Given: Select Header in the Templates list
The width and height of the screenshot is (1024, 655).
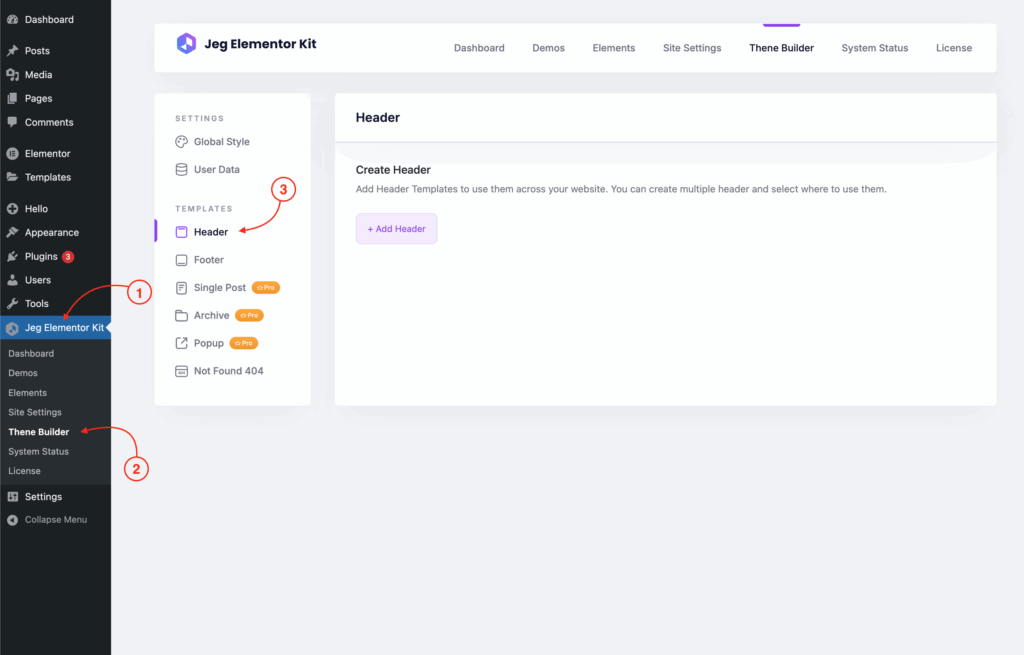Looking at the screenshot, I should tap(210, 232).
